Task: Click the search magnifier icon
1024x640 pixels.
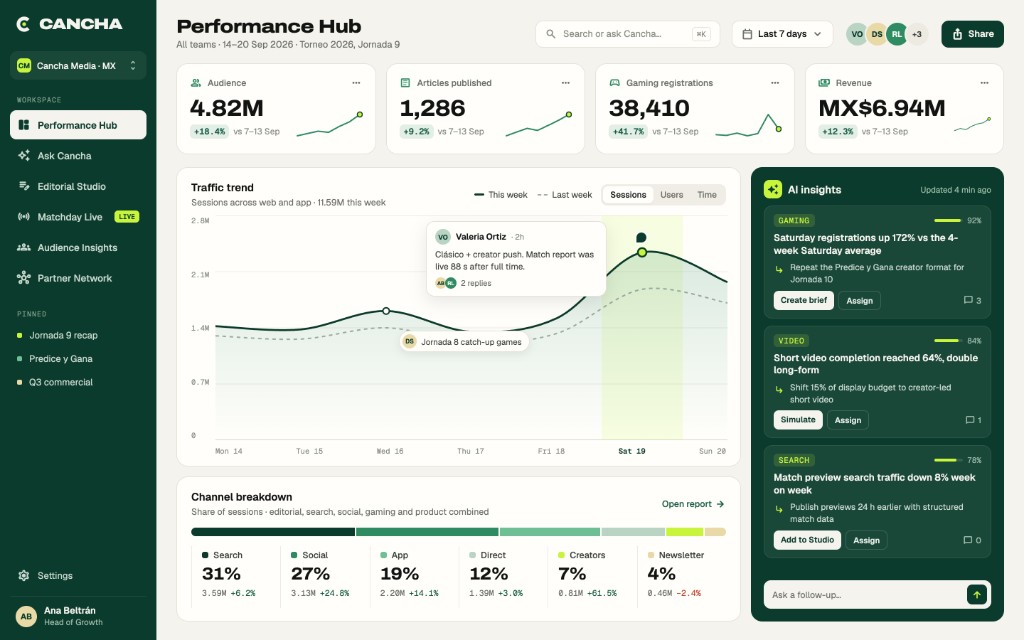Action: (x=551, y=34)
